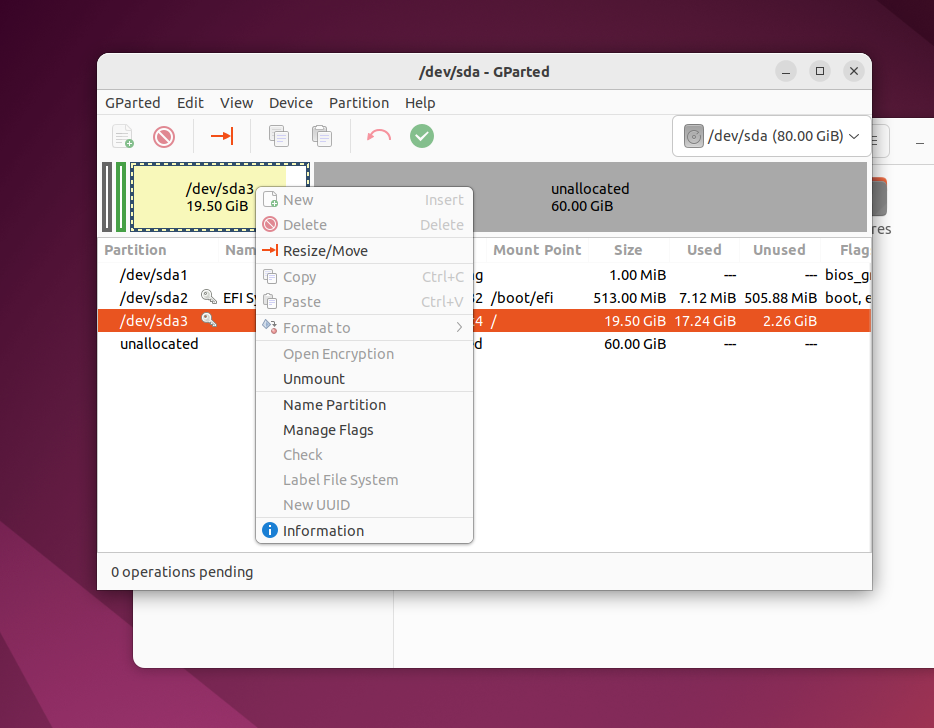Screen dimensions: 934x728
Task: Click the key icon on /dev/sda2 row
Action: point(208,296)
